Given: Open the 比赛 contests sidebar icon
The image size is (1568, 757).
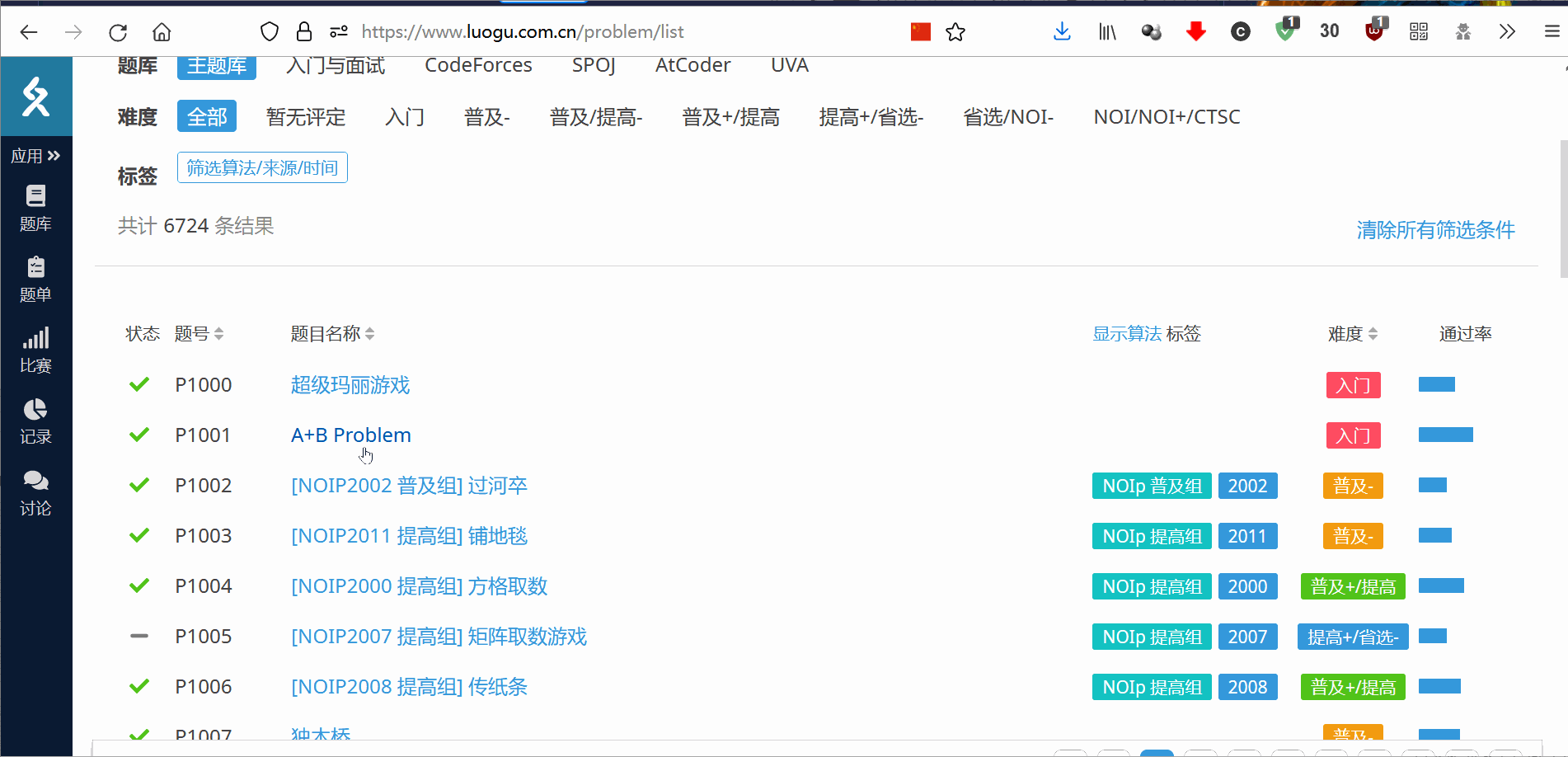Looking at the screenshot, I should pyautogui.click(x=35, y=350).
